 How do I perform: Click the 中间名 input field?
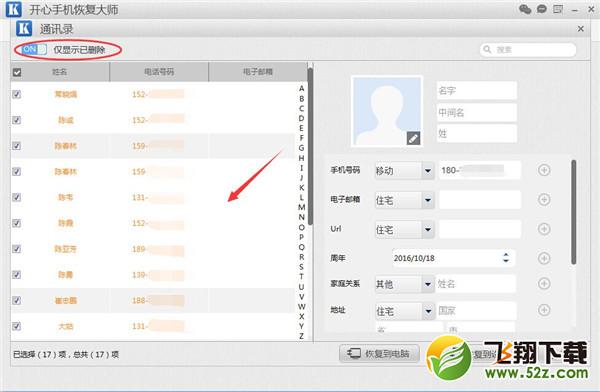point(477,113)
